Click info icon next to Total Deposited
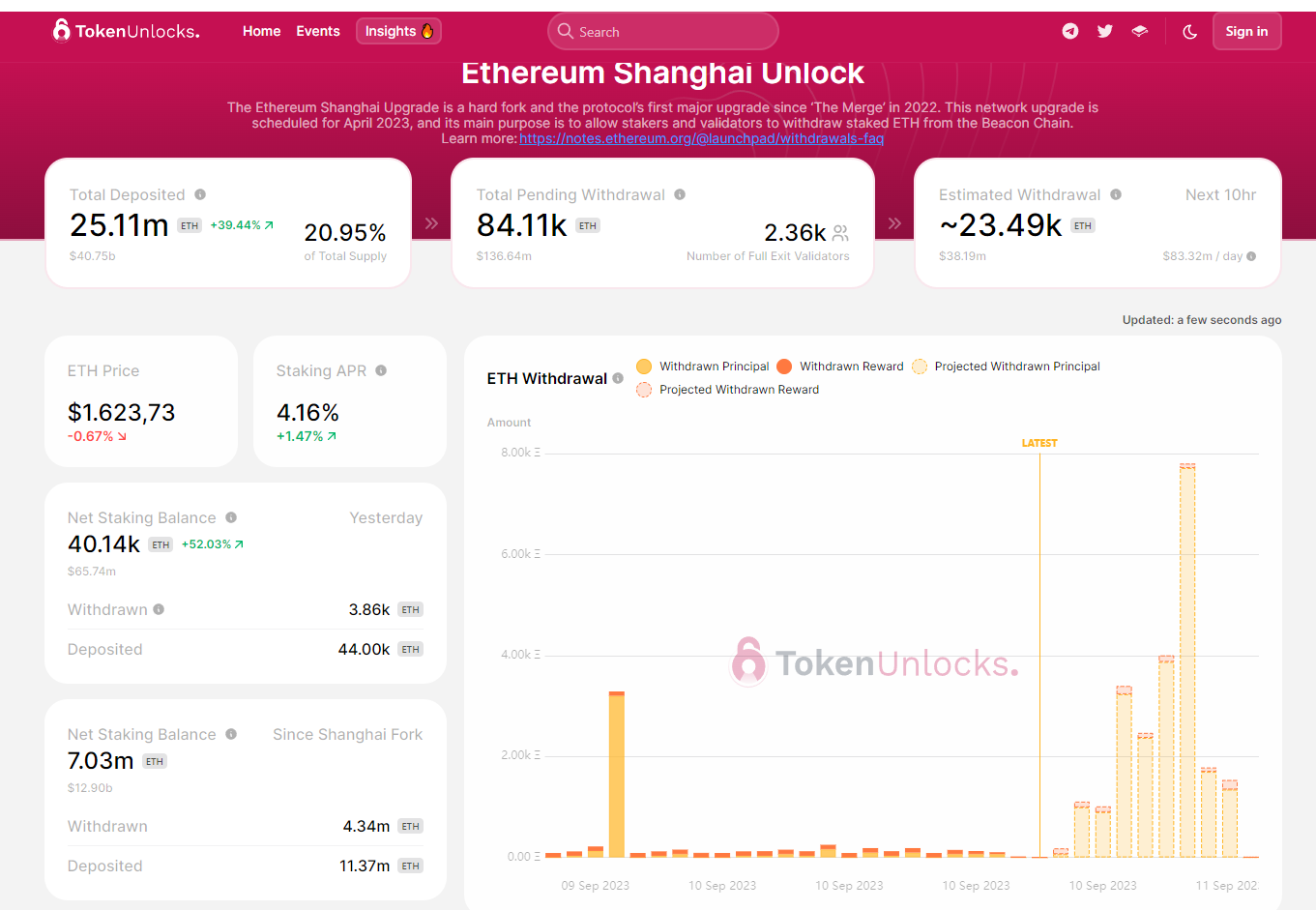This screenshot has width=1316, height=910. pos(200,194)
